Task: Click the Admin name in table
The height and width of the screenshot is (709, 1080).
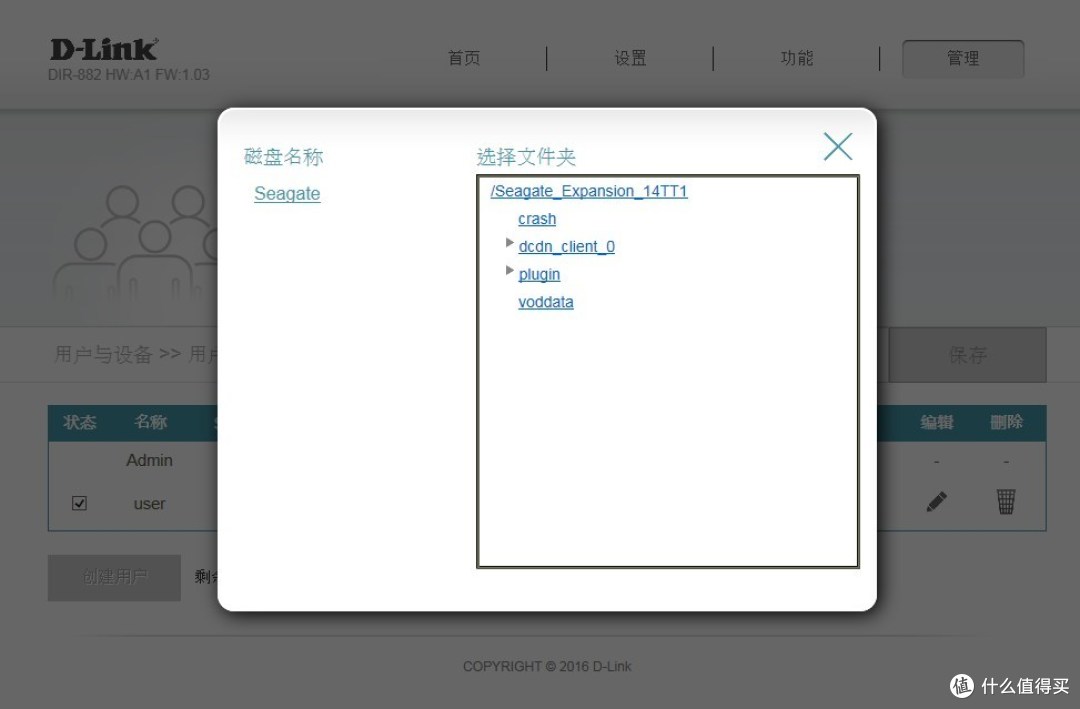Action: coord(149,460)
